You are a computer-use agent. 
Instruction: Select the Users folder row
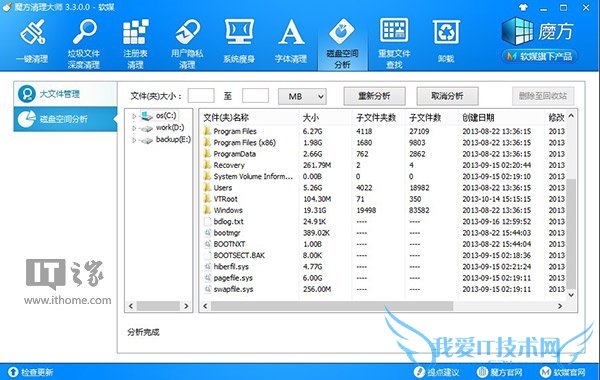coord(383,188)
